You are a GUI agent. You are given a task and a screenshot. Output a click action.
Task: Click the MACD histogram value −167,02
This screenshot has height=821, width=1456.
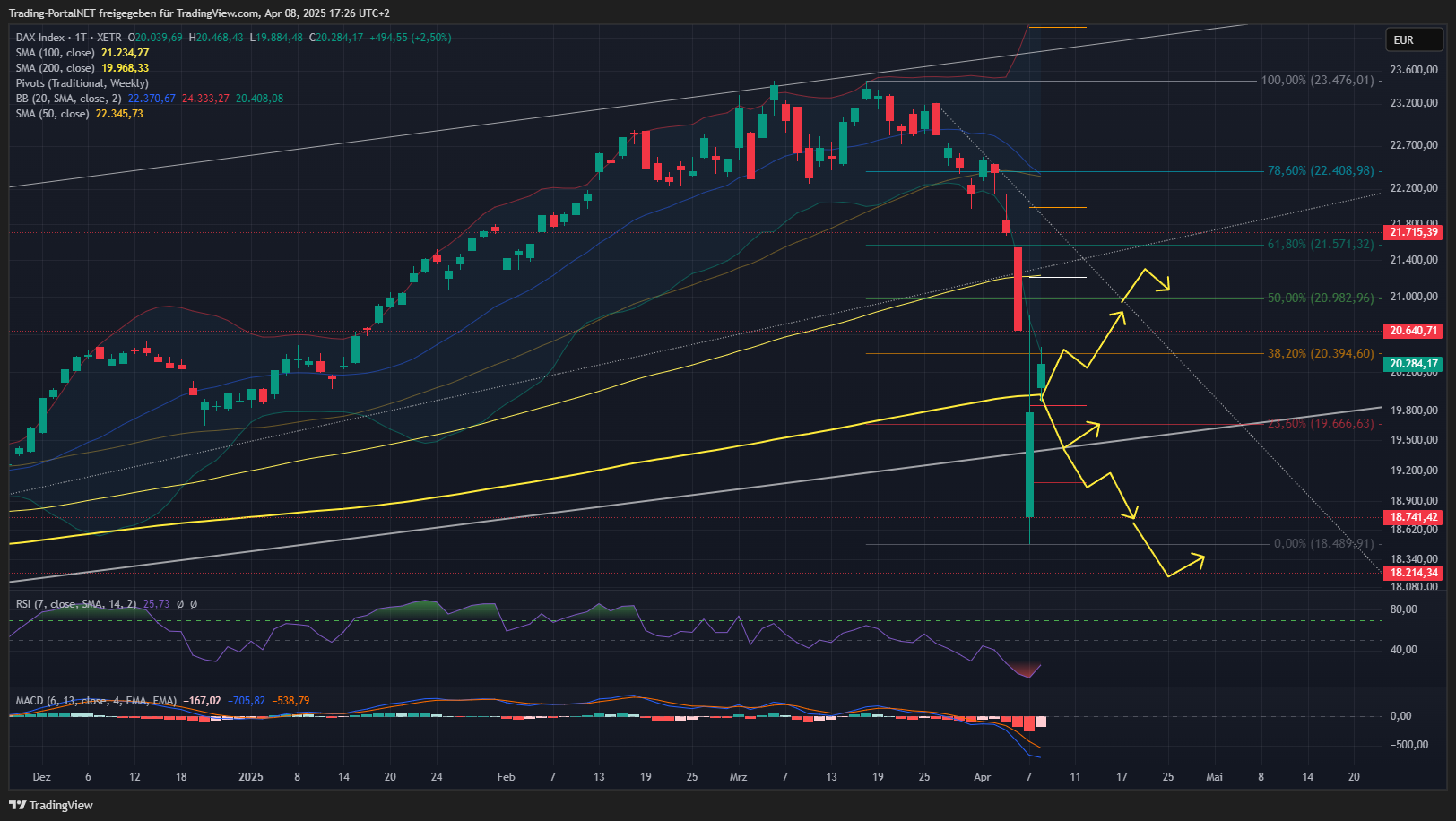202,701
